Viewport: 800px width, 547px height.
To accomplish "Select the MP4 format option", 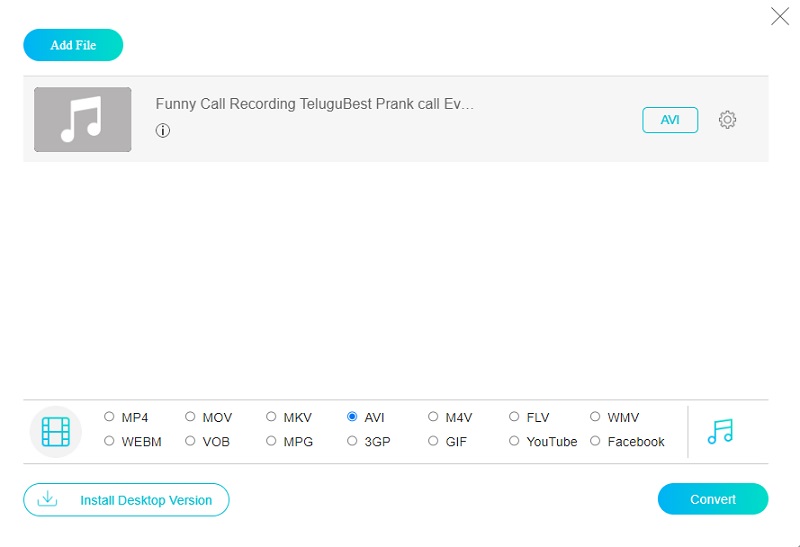I will pyautogui.click(x=109, y=417).
